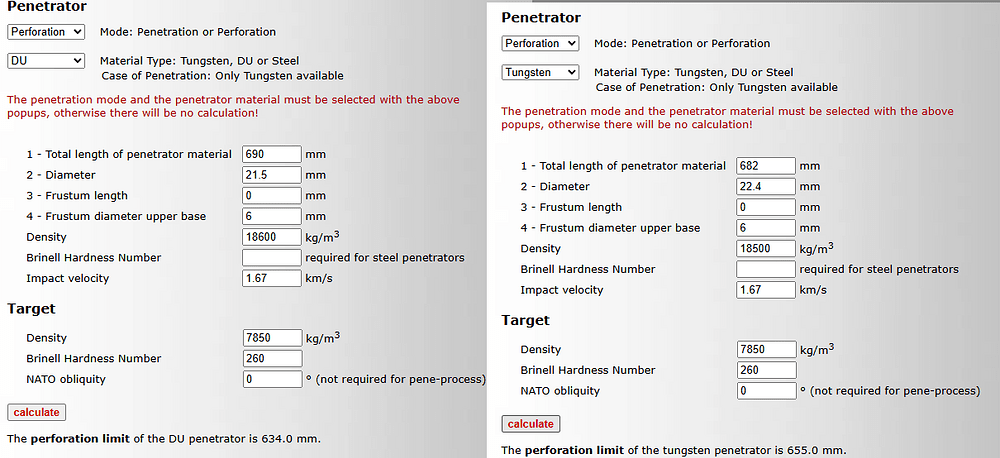Select the right panel NATO obliquity field
Image resolution: width=1000 pixels, height=458 pixels.
(766, 390)
